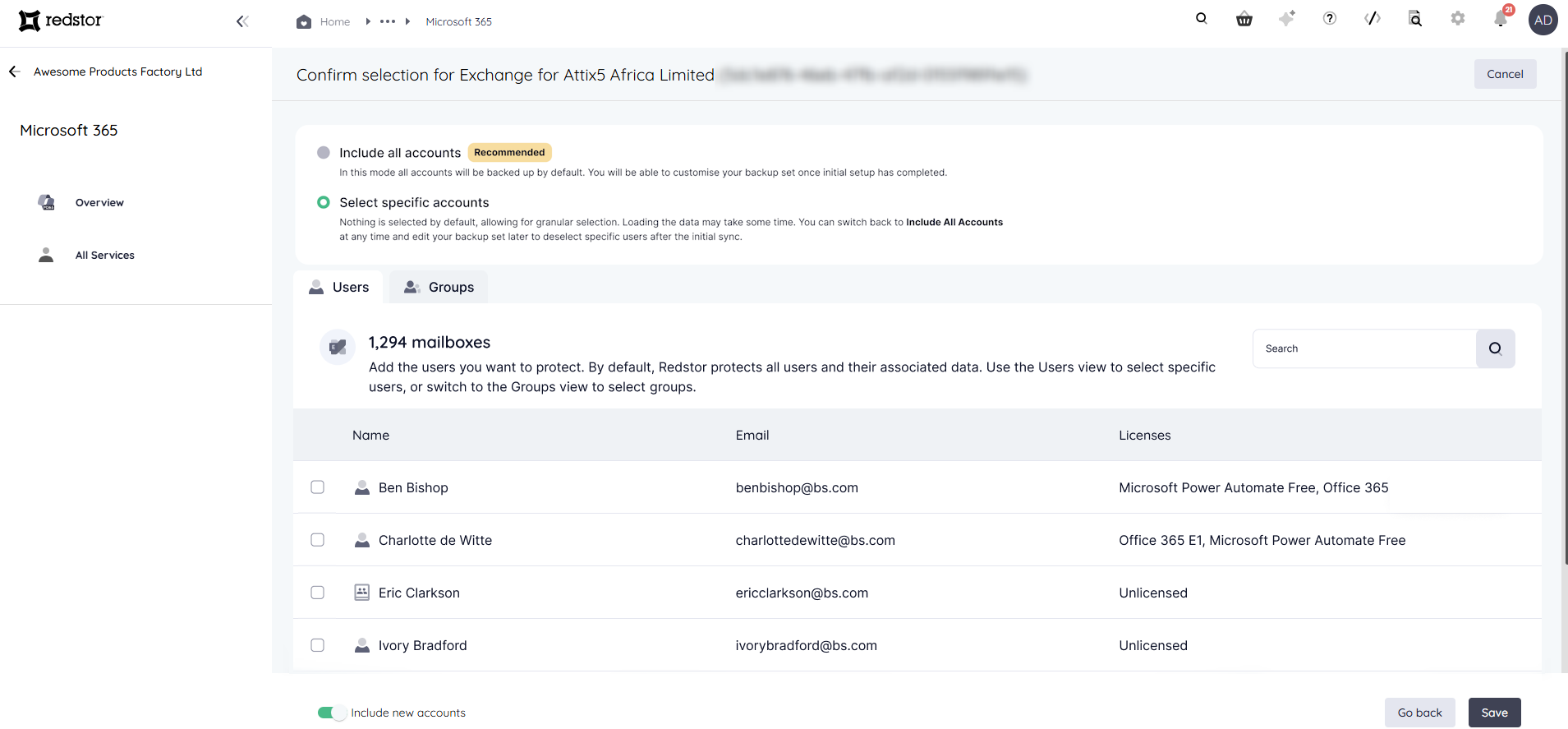Click ivorybradford@bs.com email
The width and height of the screenshot is (1568, 729).
[806, 646]
